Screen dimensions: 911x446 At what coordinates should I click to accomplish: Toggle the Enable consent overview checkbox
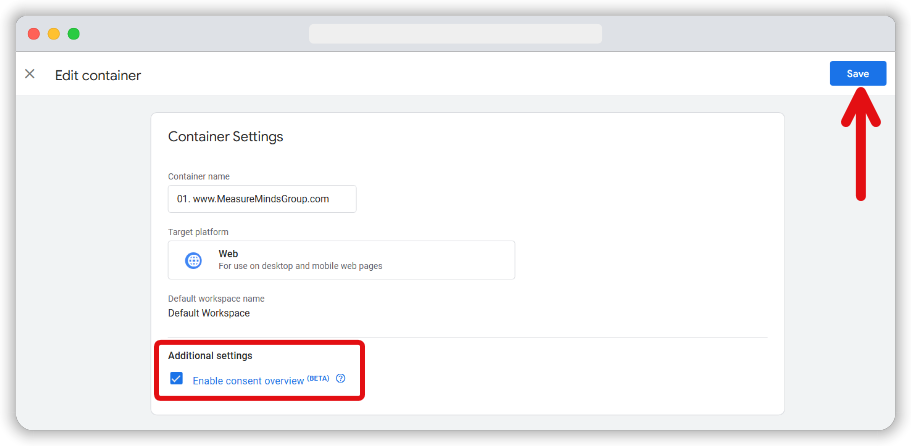(176, 379)
